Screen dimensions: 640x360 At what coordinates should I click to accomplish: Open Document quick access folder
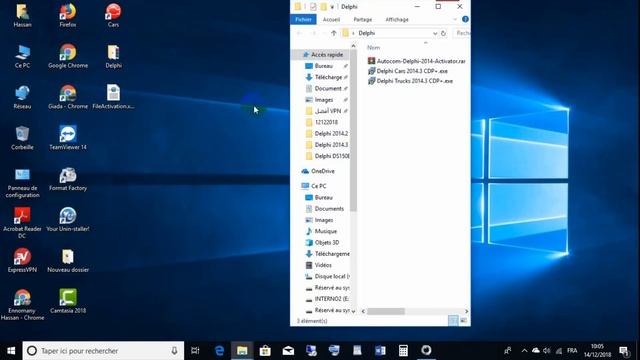coord(328,88)
